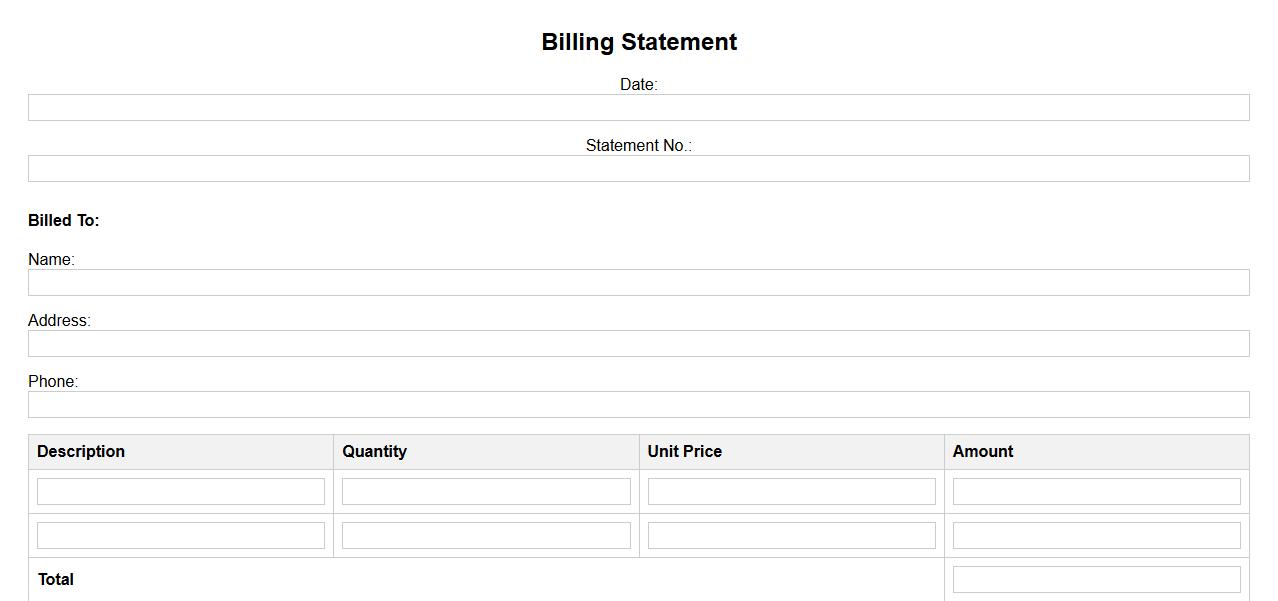Click the Billed To label
1278x601 pixels.
point(64,221)
